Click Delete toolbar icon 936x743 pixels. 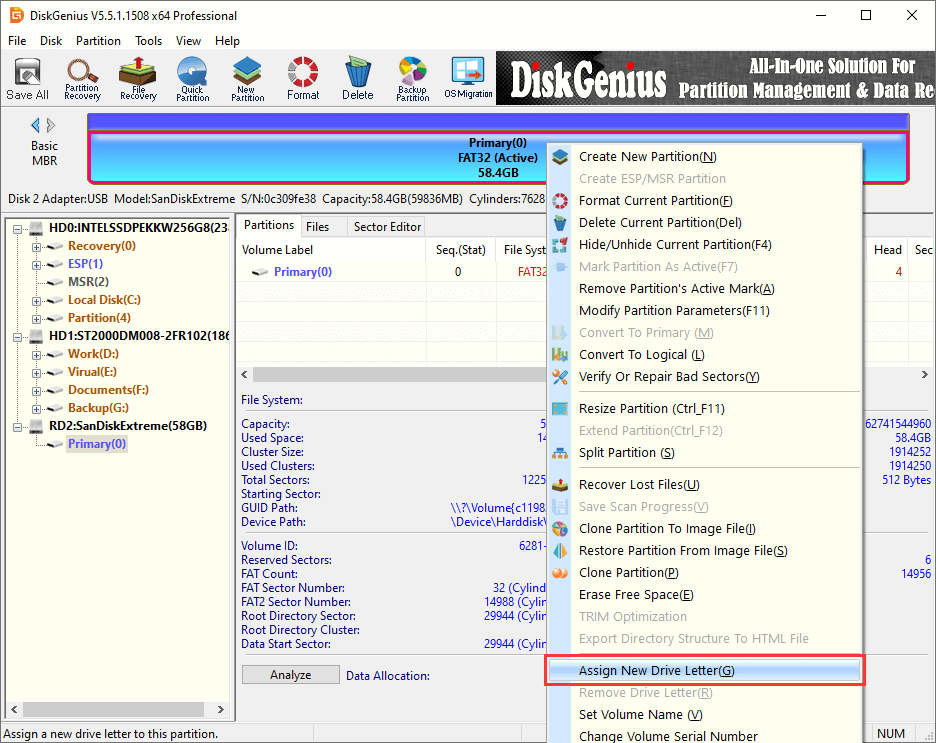click(x=358, y=78)
